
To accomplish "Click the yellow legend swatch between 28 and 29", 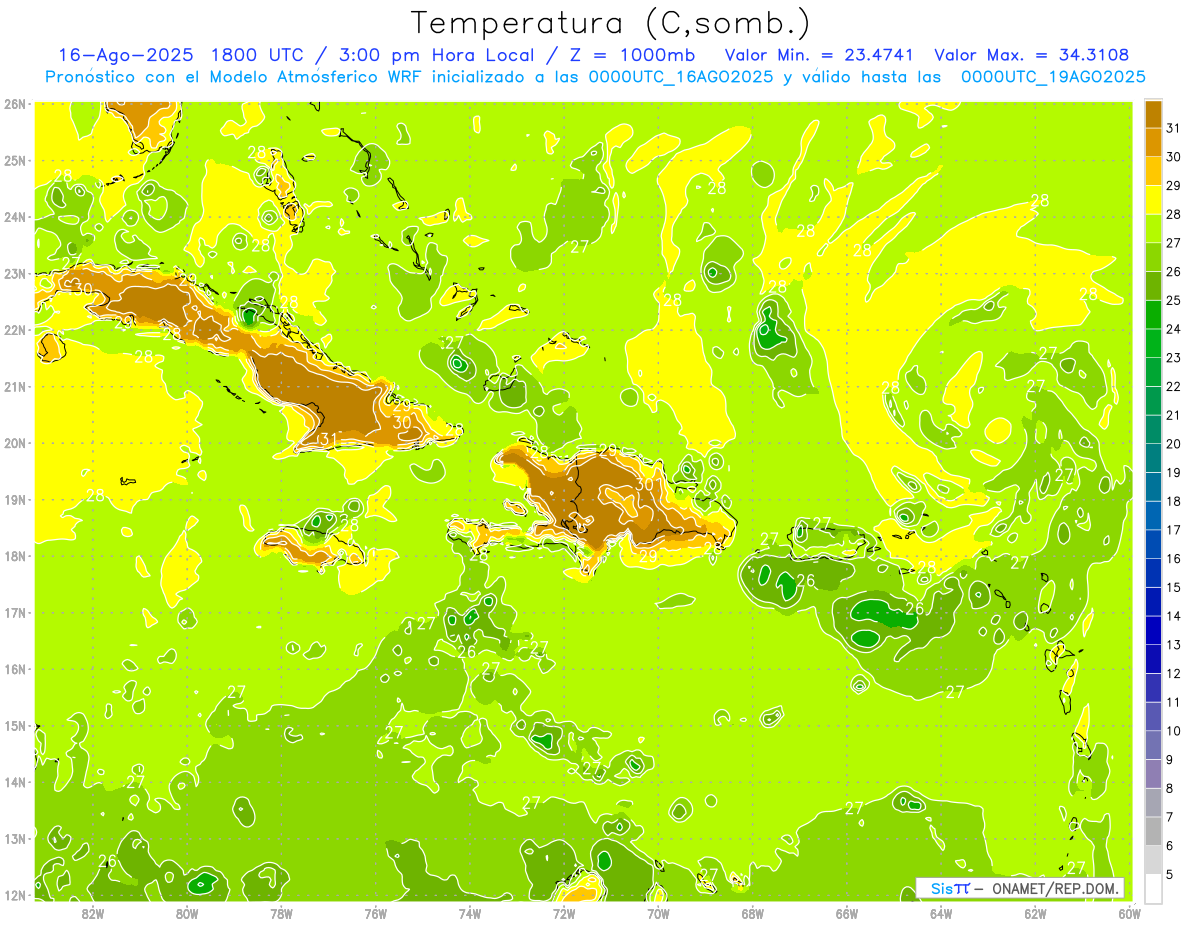I will pos(1153,200).
